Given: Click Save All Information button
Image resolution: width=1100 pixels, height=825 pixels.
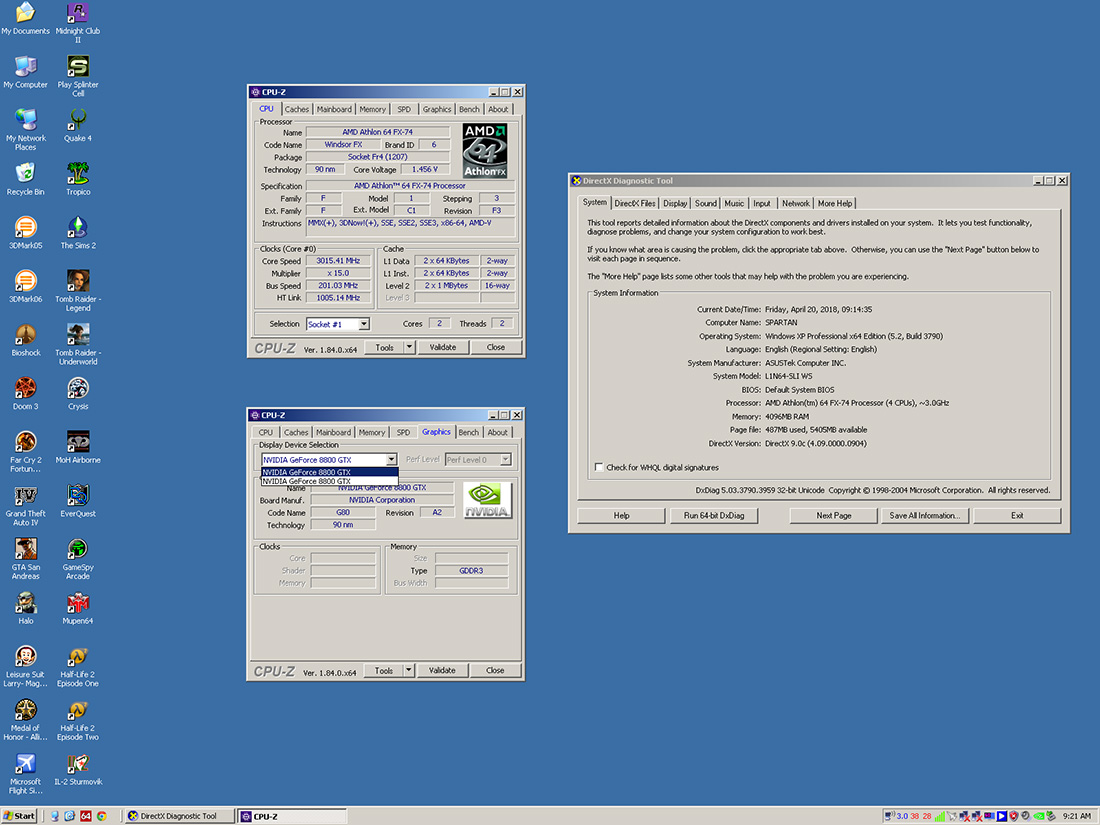Looking at the screenshot, I should pos(925,516).
